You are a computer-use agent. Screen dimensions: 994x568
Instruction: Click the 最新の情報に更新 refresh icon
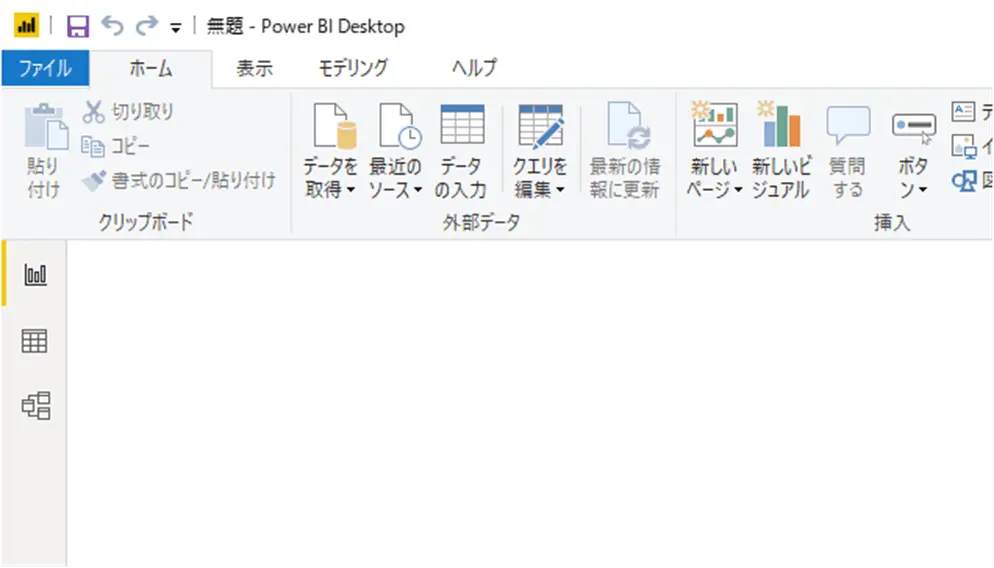coord(628,126)
